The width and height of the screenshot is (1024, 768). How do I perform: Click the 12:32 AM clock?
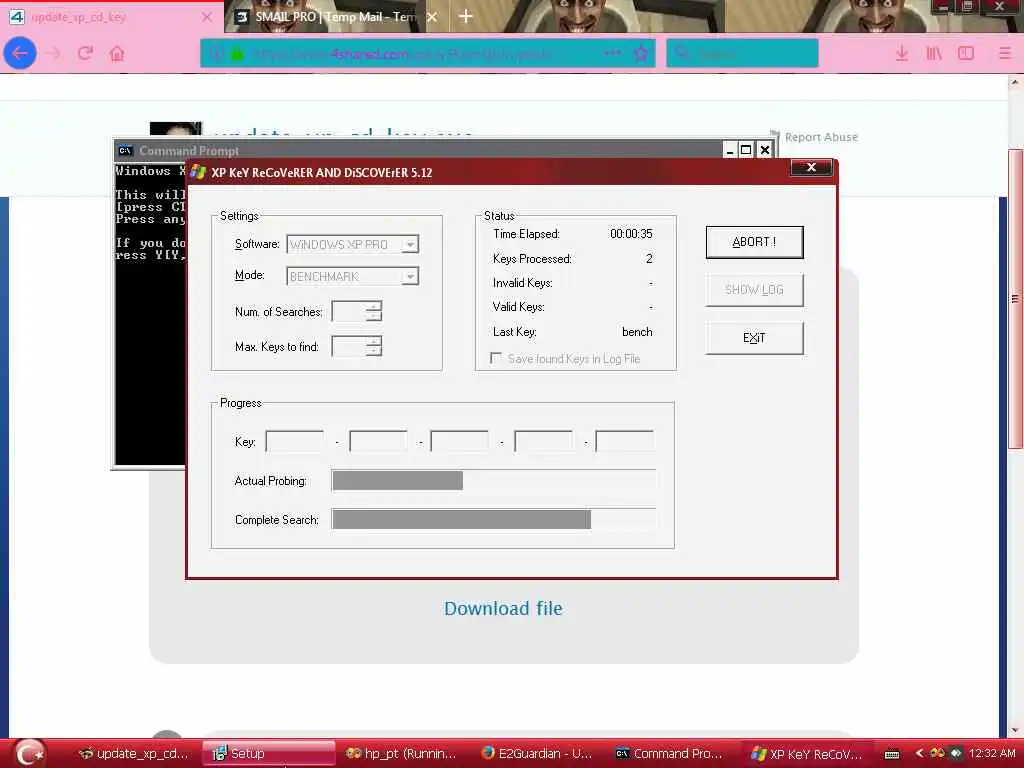[992, 753]
